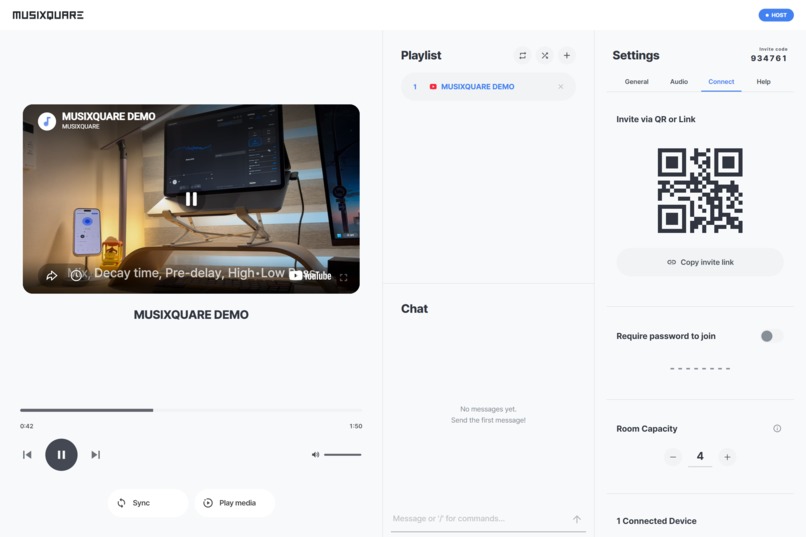Viewport: 806px width, 537px height.
Task: Click the Play media button
Action: pyautogui.click(x=234, y=503)
